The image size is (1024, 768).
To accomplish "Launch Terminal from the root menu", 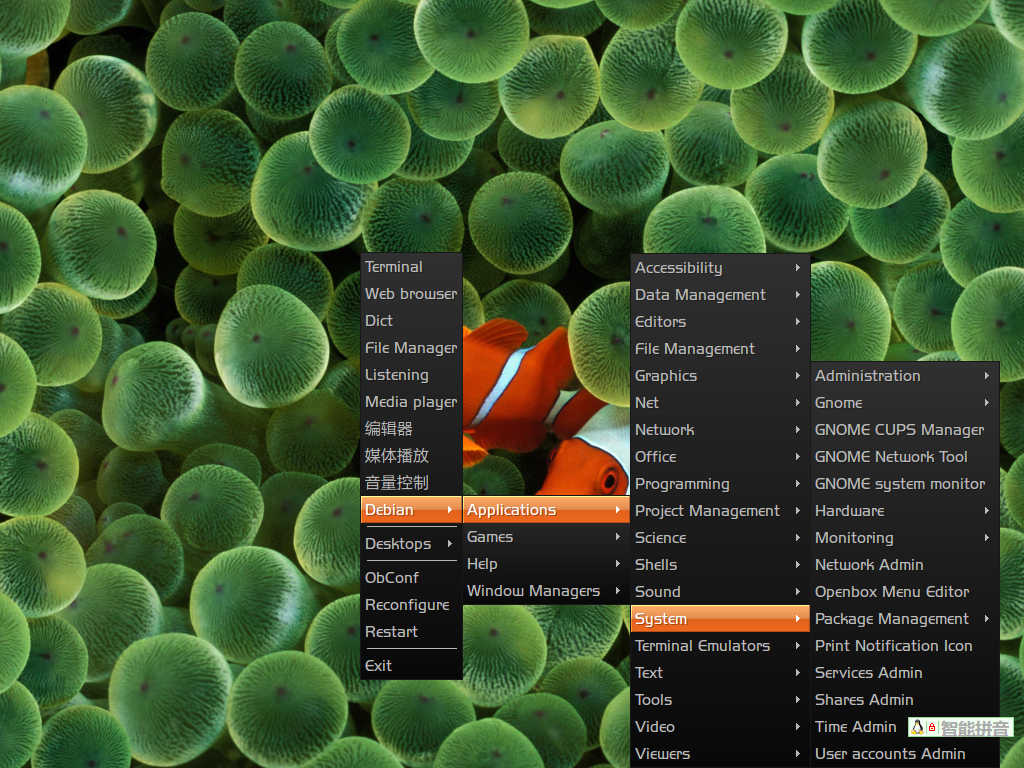I will pos(411,267).
